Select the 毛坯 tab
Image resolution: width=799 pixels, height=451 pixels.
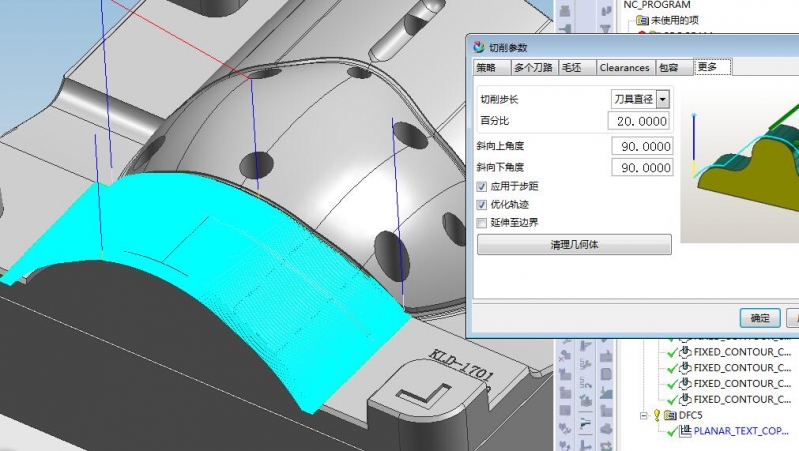coord(576,67)
